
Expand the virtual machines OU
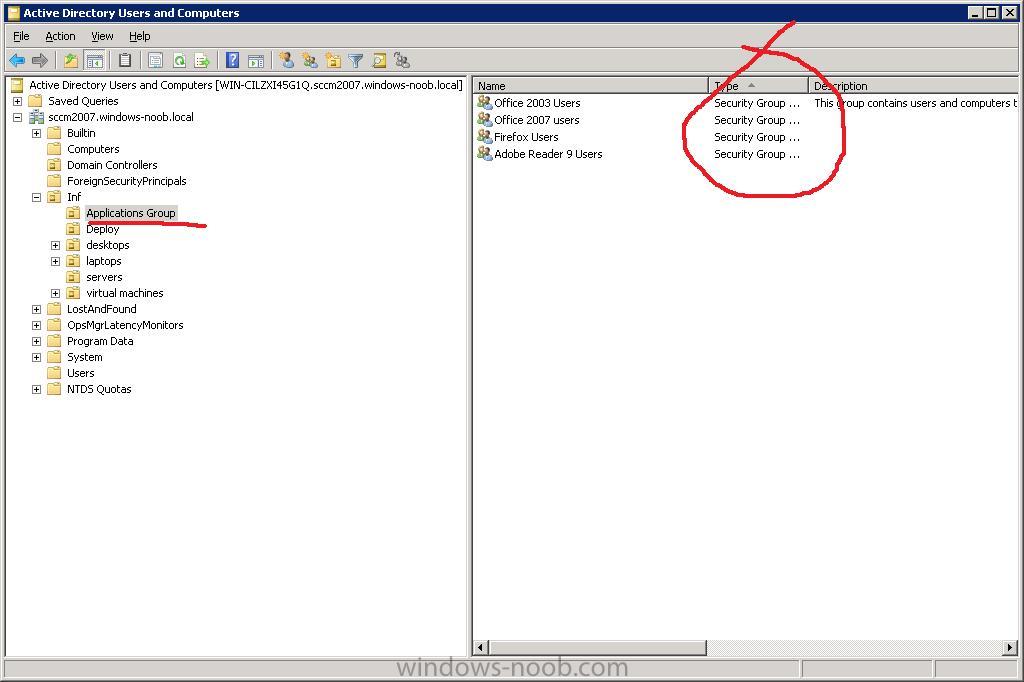[x=56, y=293]
